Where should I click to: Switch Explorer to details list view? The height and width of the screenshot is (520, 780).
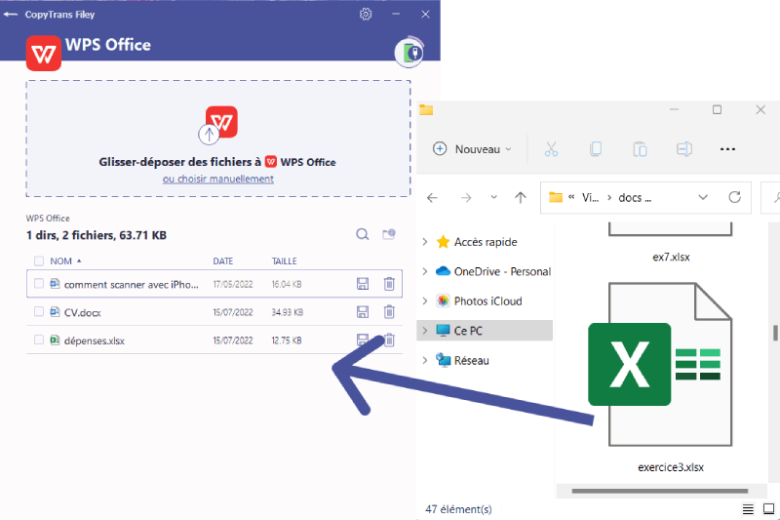click(748, 509)
